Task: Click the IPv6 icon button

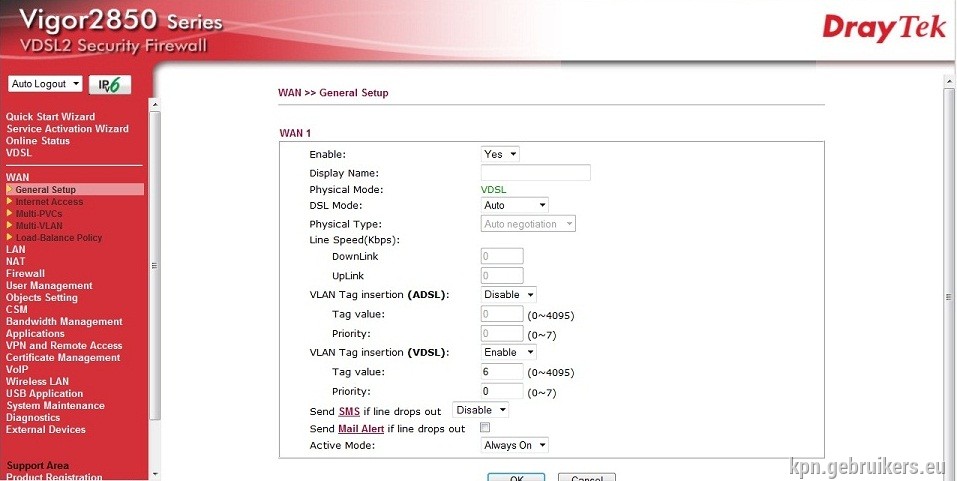Action: click(x=110, y=84)
